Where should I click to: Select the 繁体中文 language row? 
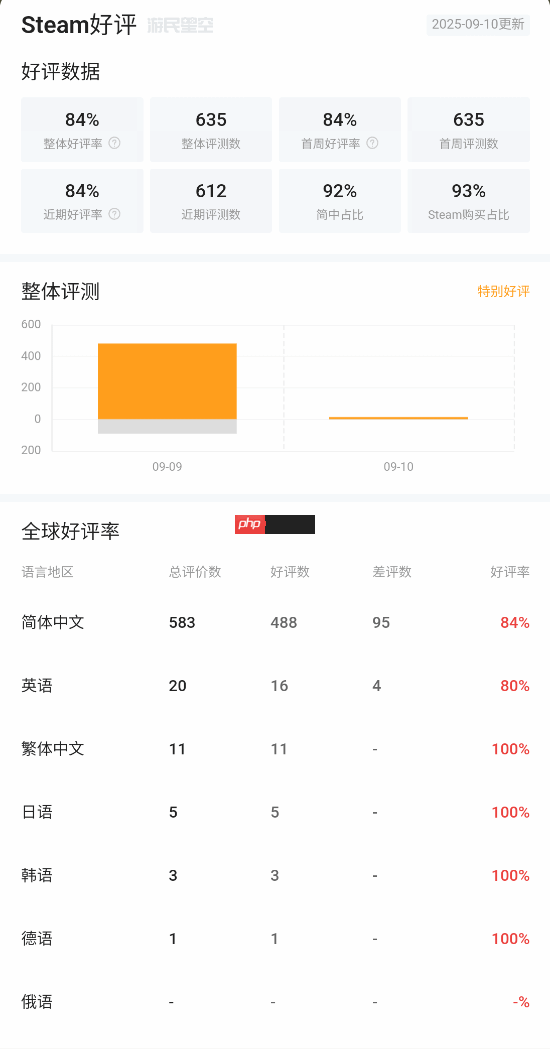point(275,749)
